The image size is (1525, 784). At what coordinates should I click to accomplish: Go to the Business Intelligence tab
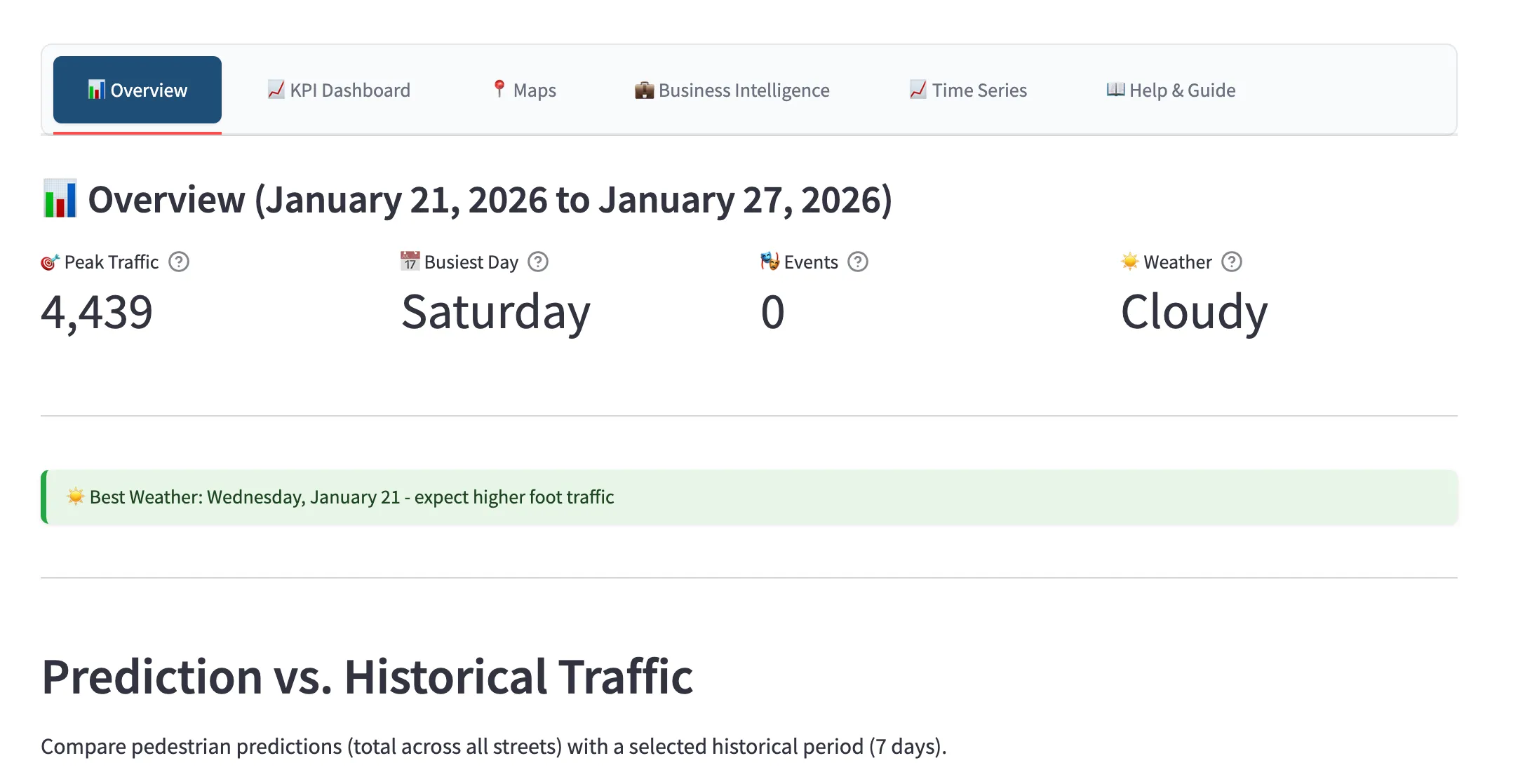(x=732, y=90)
